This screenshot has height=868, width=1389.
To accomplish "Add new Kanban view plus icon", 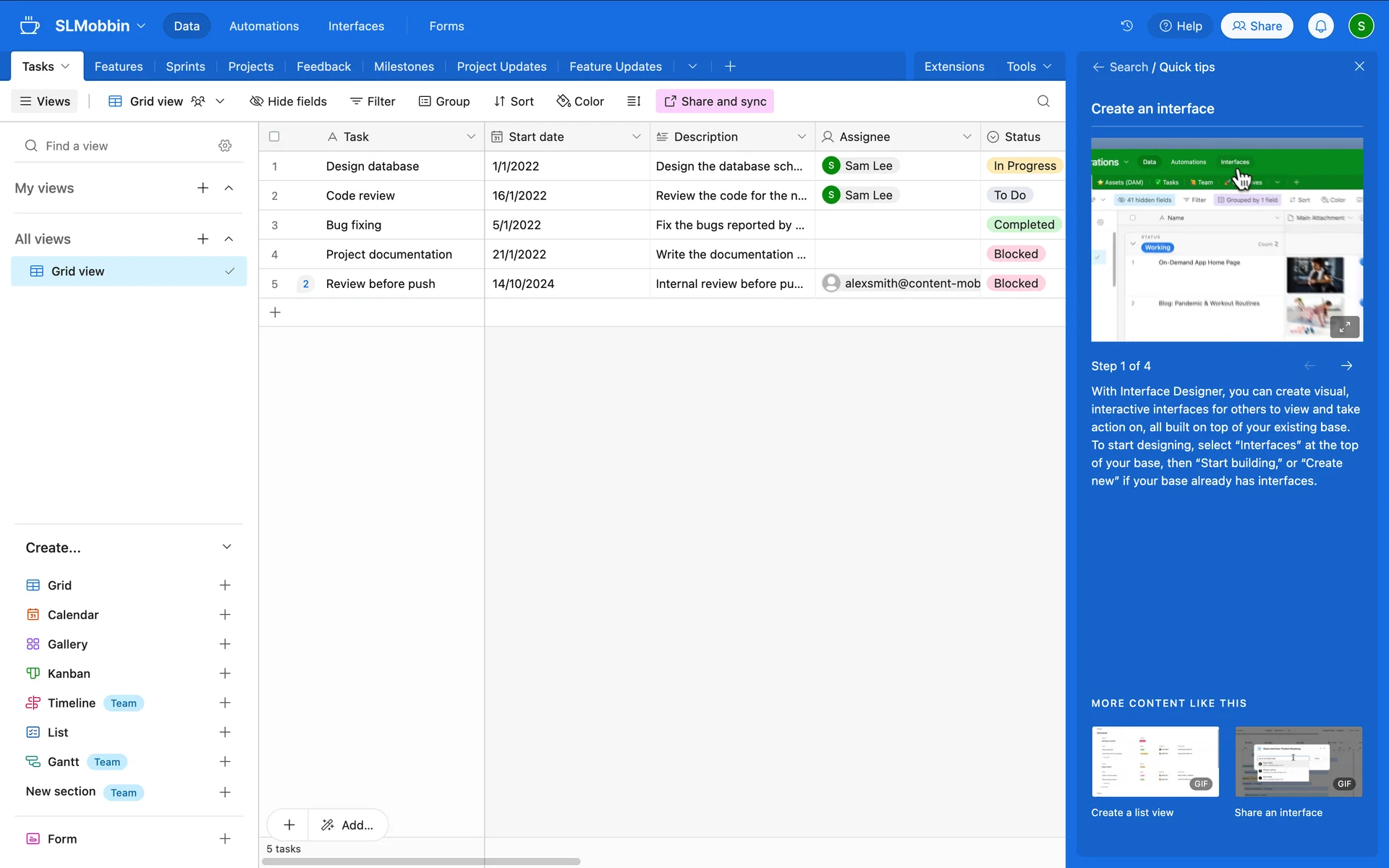I will coord(225,673).
